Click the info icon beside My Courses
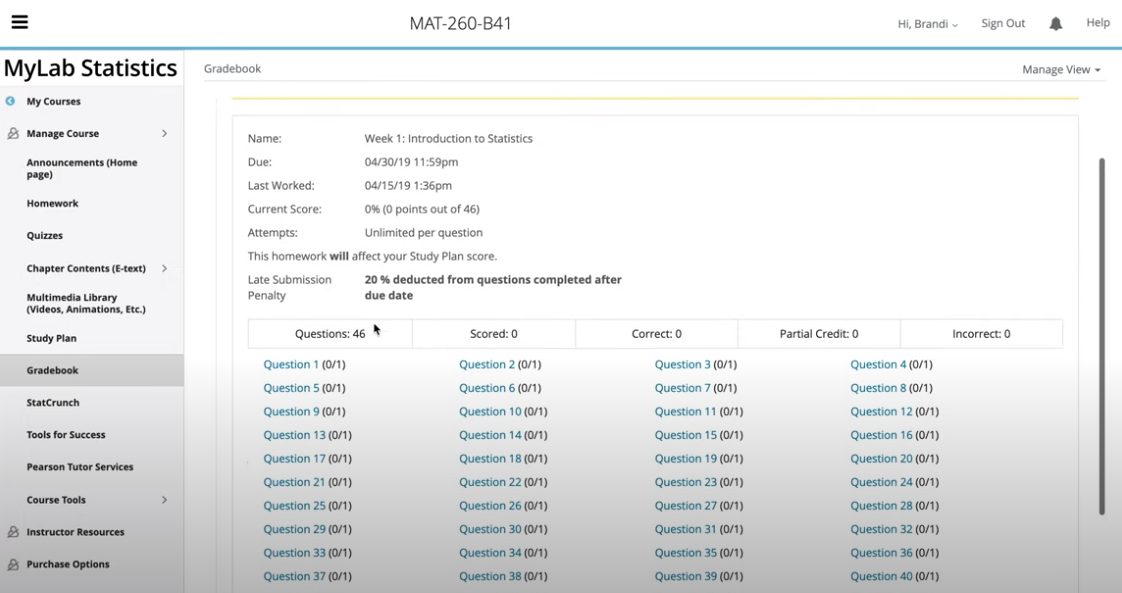The height and width of the screenshot is (593, 1122). pyautogui.click(x=10, y=101)
